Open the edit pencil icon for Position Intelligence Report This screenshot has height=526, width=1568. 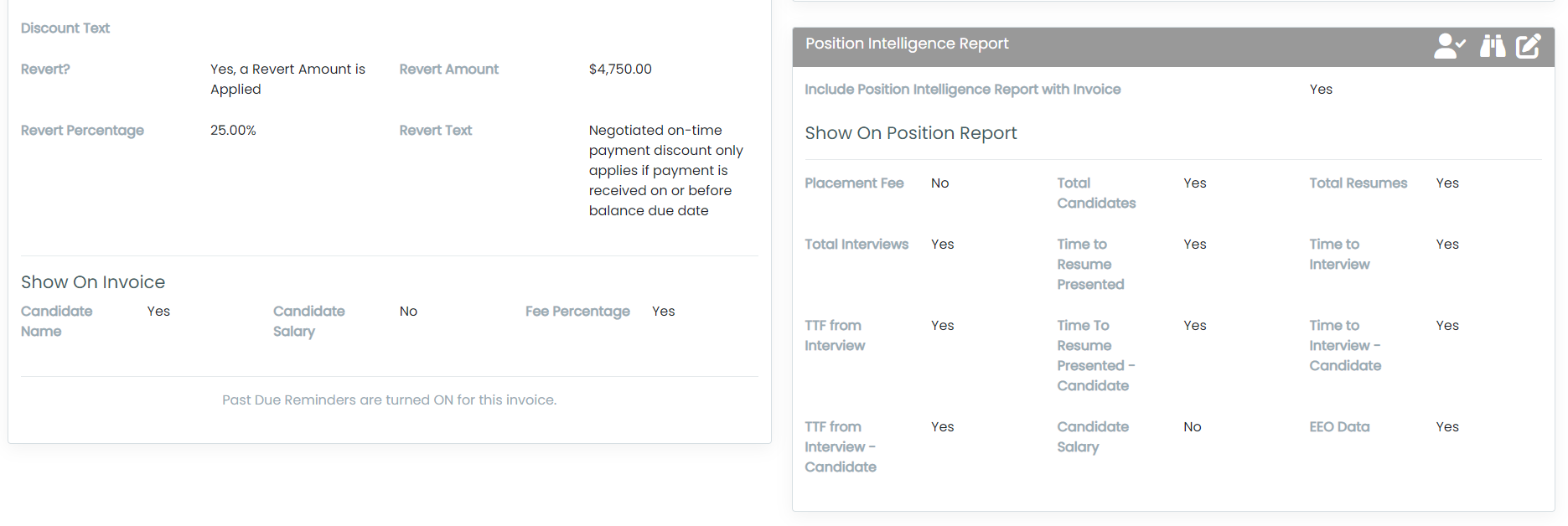tap(1528, 46)
